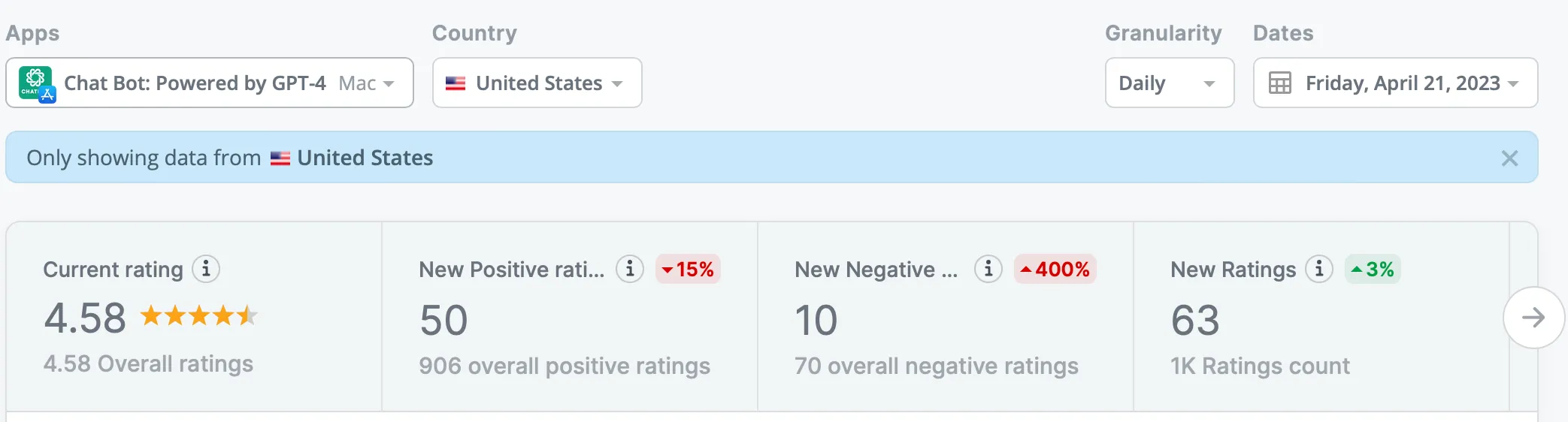Click the 906 overall positive ratings text

click(565, 366)
